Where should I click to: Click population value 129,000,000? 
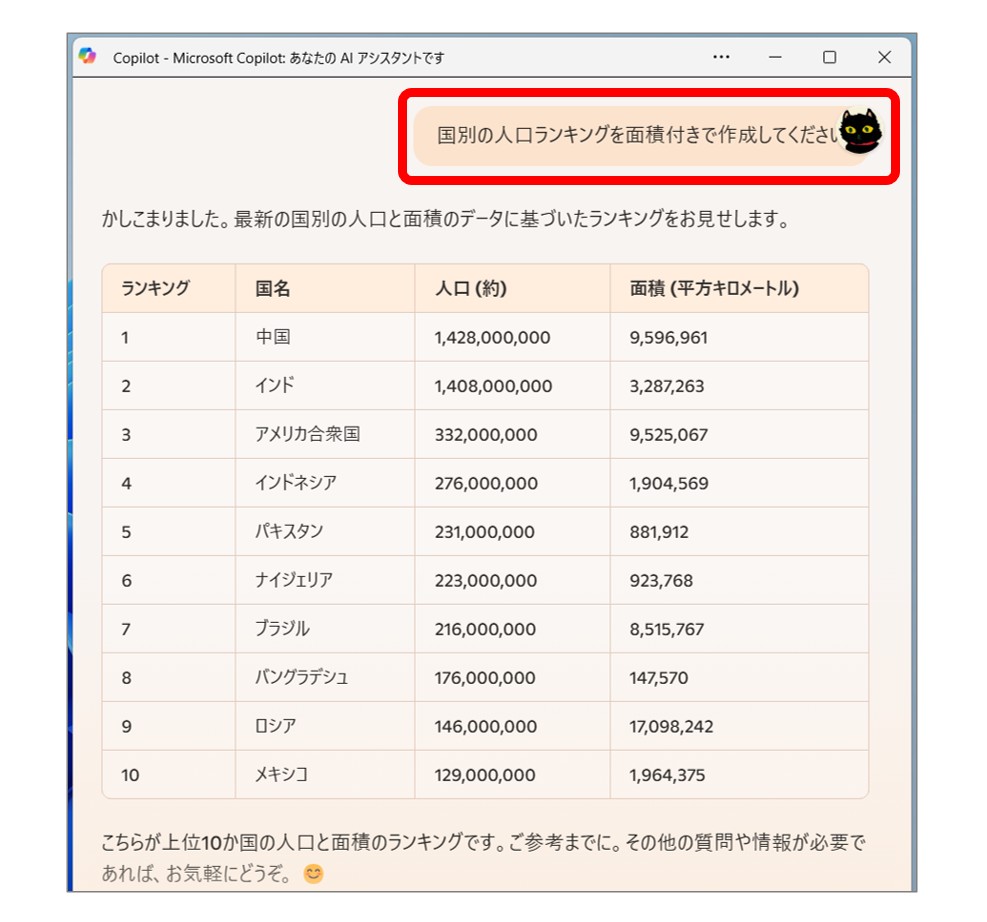pos(485,775)
